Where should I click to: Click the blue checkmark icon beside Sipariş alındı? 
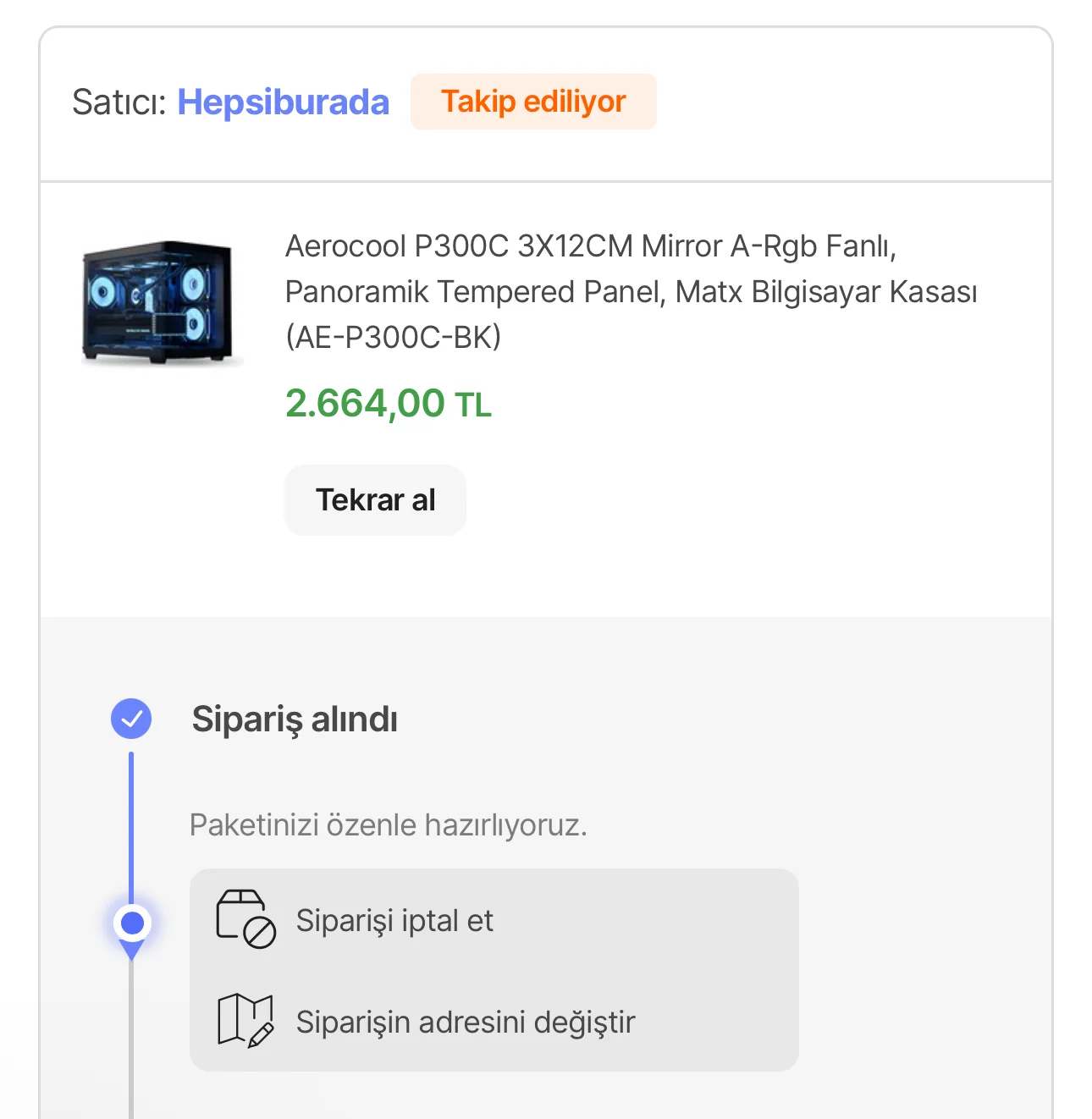pos(131,719)
